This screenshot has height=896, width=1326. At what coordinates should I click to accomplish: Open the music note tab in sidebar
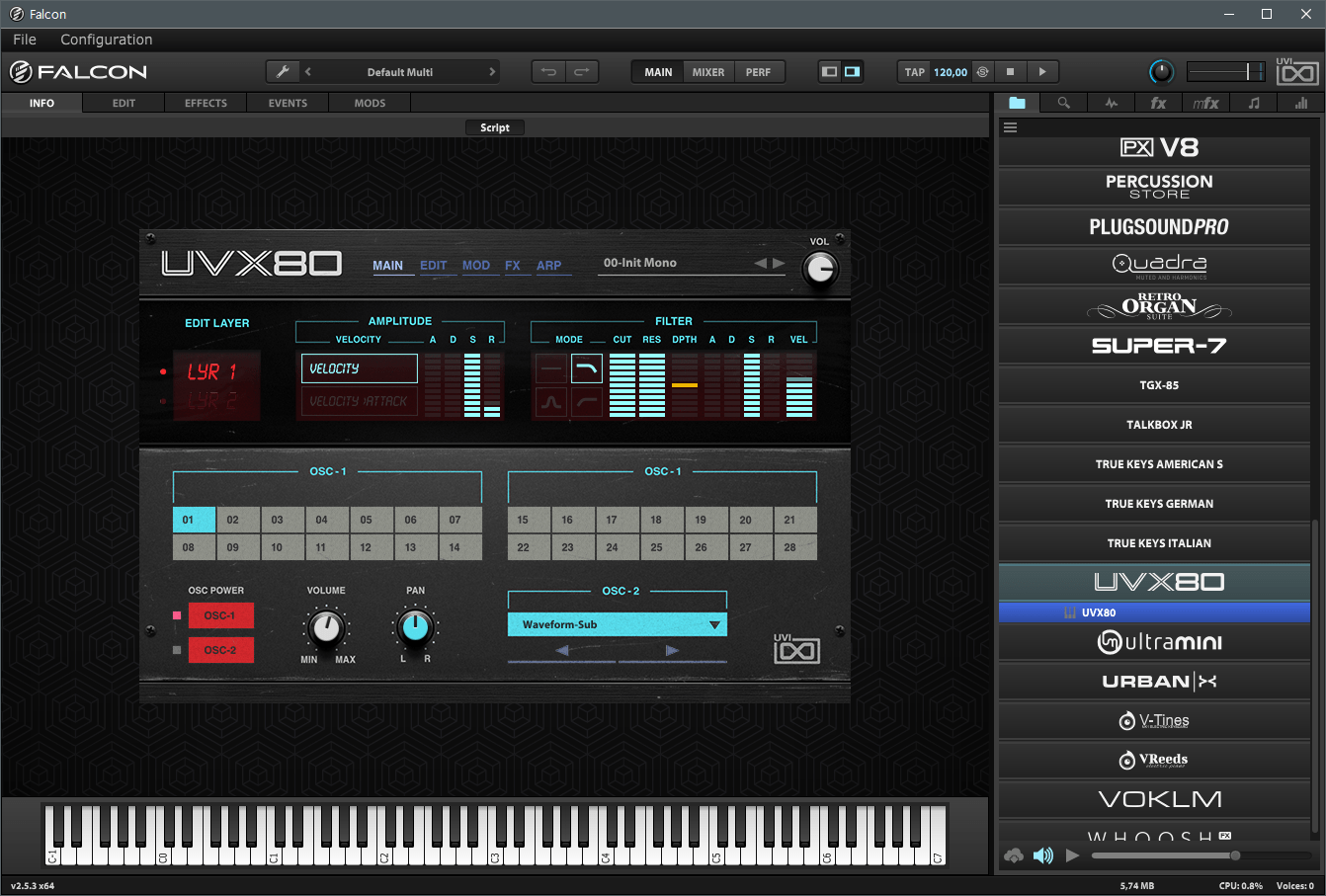[1254, 103]
